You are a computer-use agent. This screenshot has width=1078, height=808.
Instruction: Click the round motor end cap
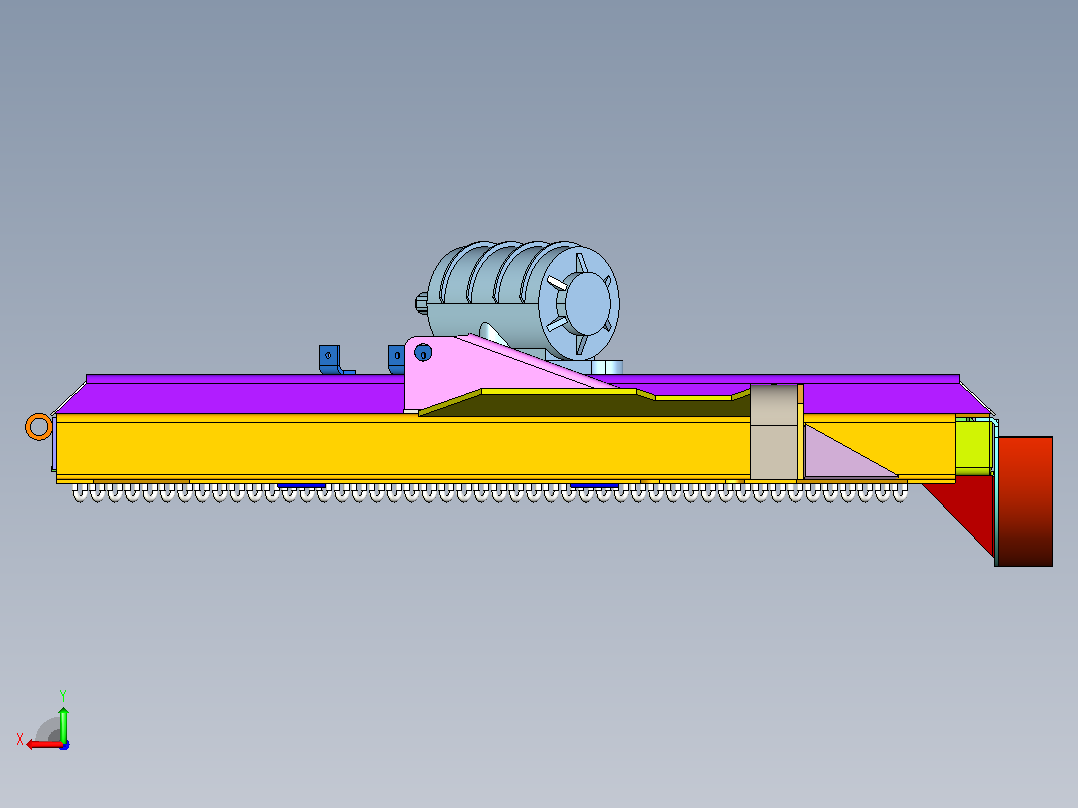pos(579,303)
